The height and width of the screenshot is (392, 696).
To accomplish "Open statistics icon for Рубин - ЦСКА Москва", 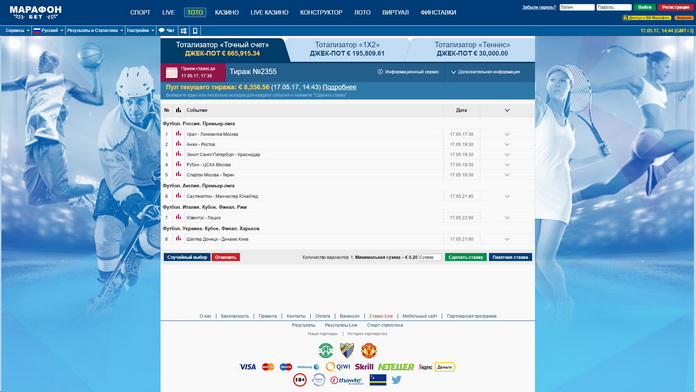I will tap(178, 164).
